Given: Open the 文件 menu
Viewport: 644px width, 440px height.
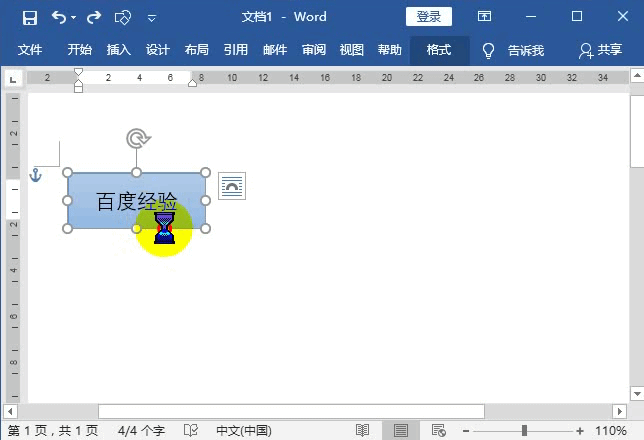Looking at the screenshot, I should pos(30,50).
